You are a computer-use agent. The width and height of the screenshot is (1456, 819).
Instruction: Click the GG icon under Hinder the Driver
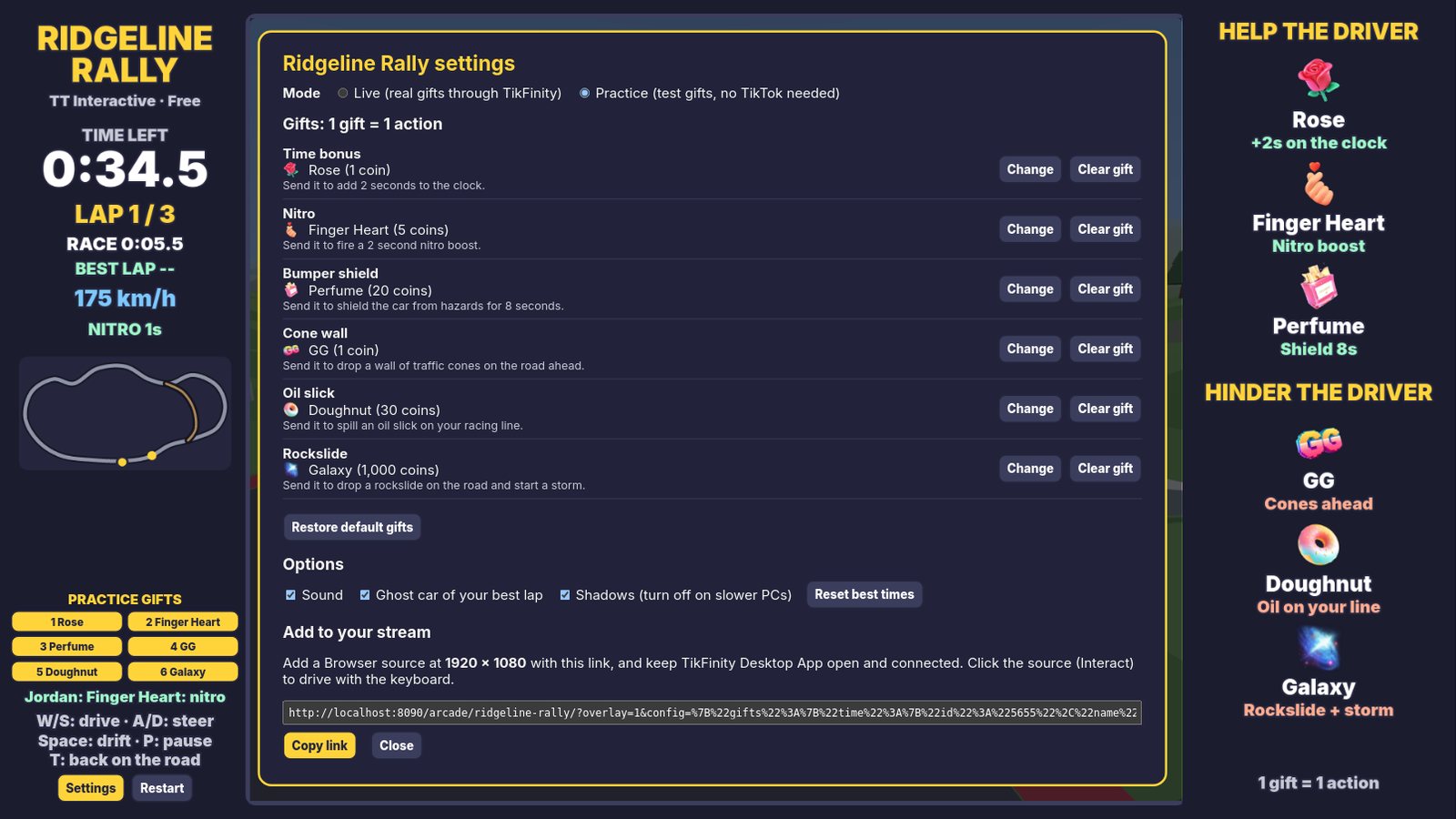(x=1318, y=442)
